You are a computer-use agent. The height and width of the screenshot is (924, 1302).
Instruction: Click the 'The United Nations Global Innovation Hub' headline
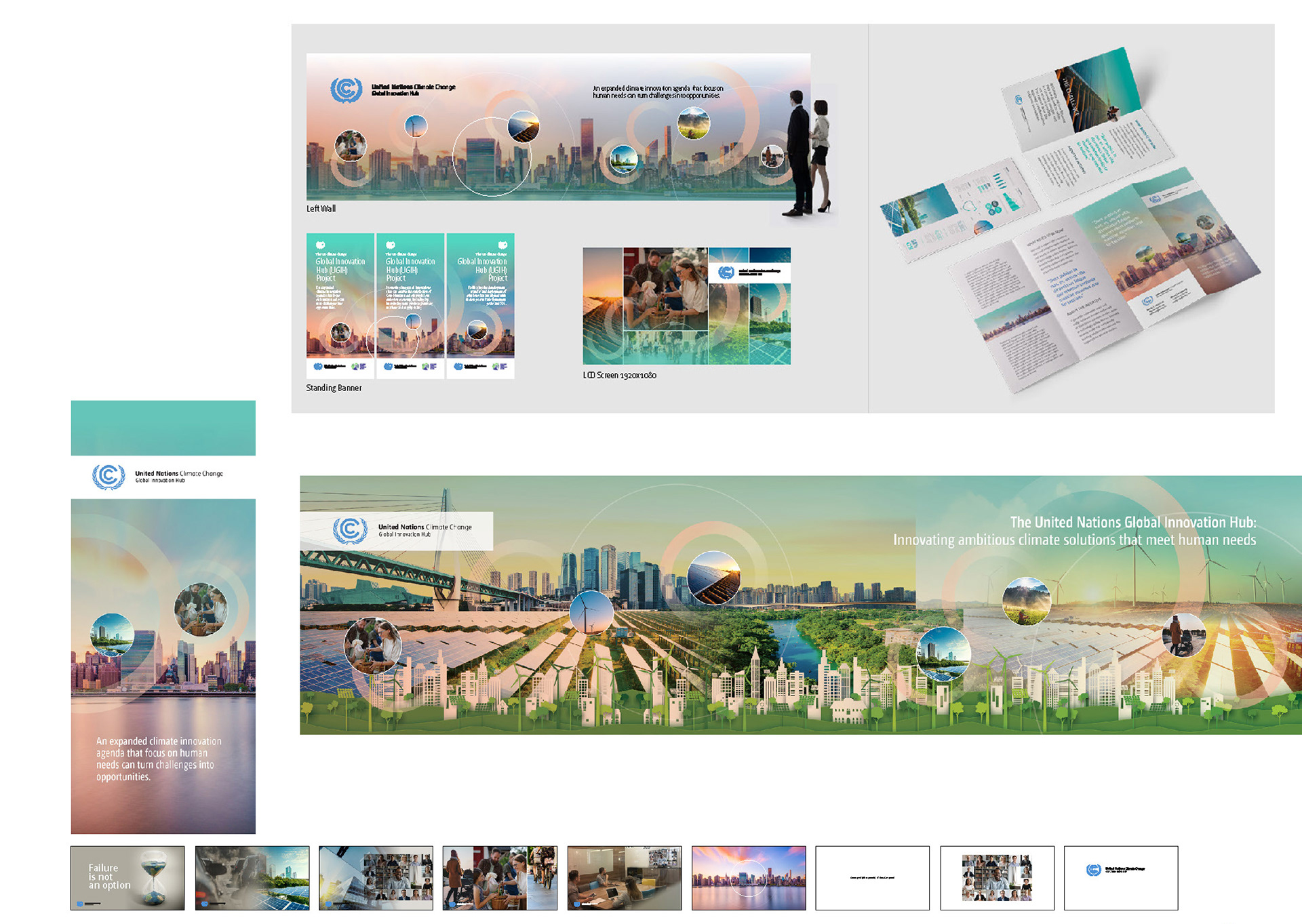pos(1132,522)
